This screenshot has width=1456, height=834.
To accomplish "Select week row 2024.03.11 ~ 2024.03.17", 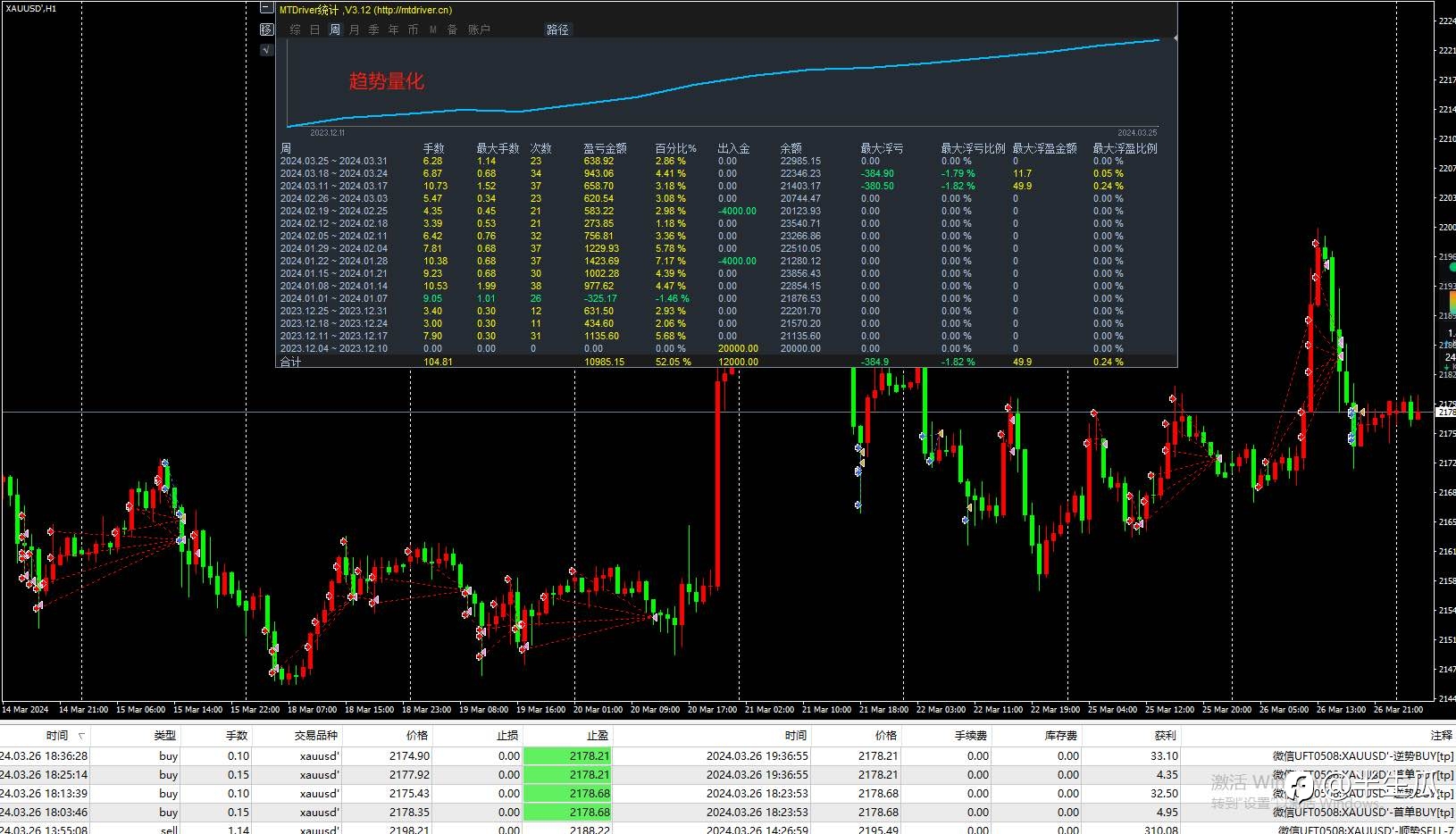I will tap(726, 187).
